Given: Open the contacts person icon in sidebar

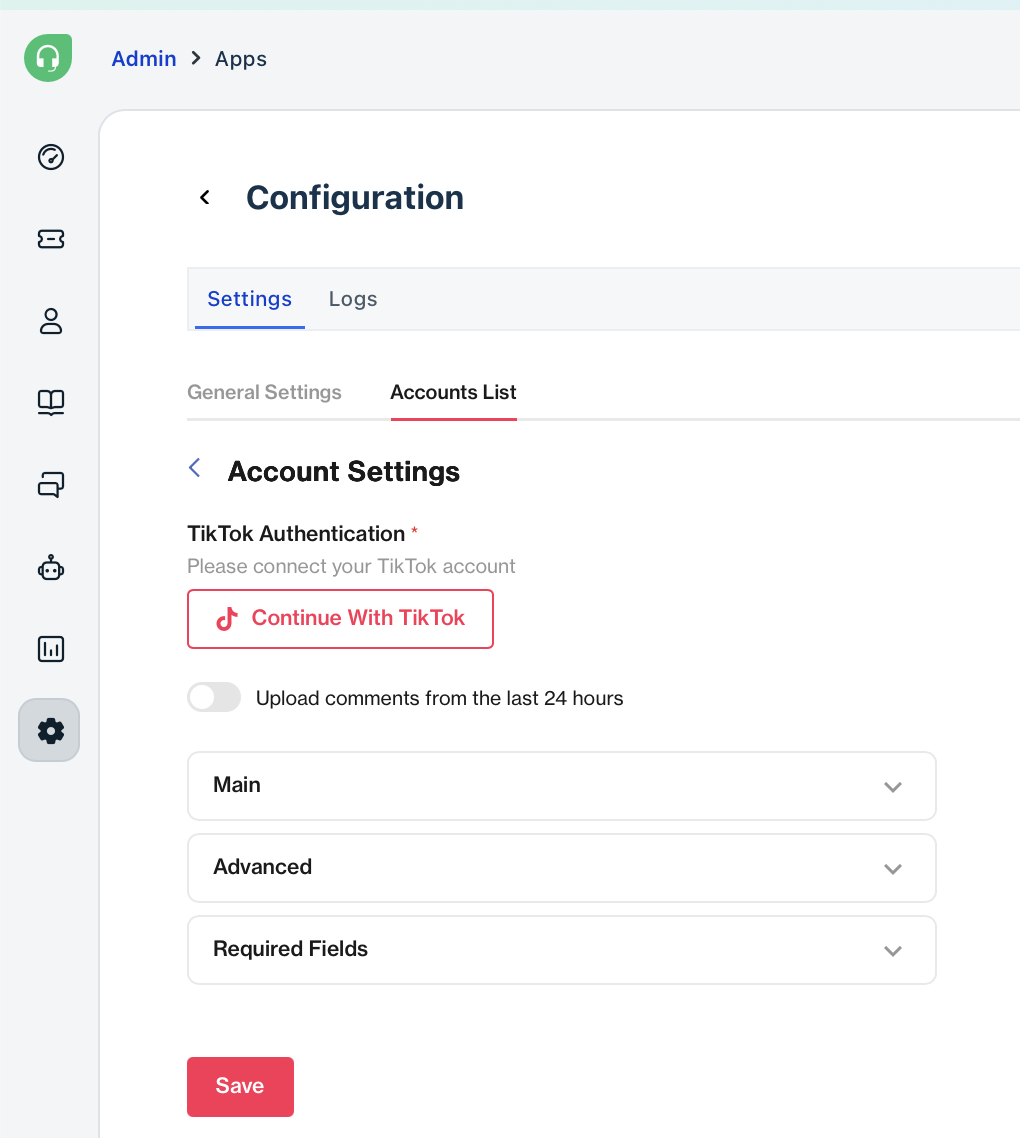Looking at the screenshot, I should click(x=51, y=321).
